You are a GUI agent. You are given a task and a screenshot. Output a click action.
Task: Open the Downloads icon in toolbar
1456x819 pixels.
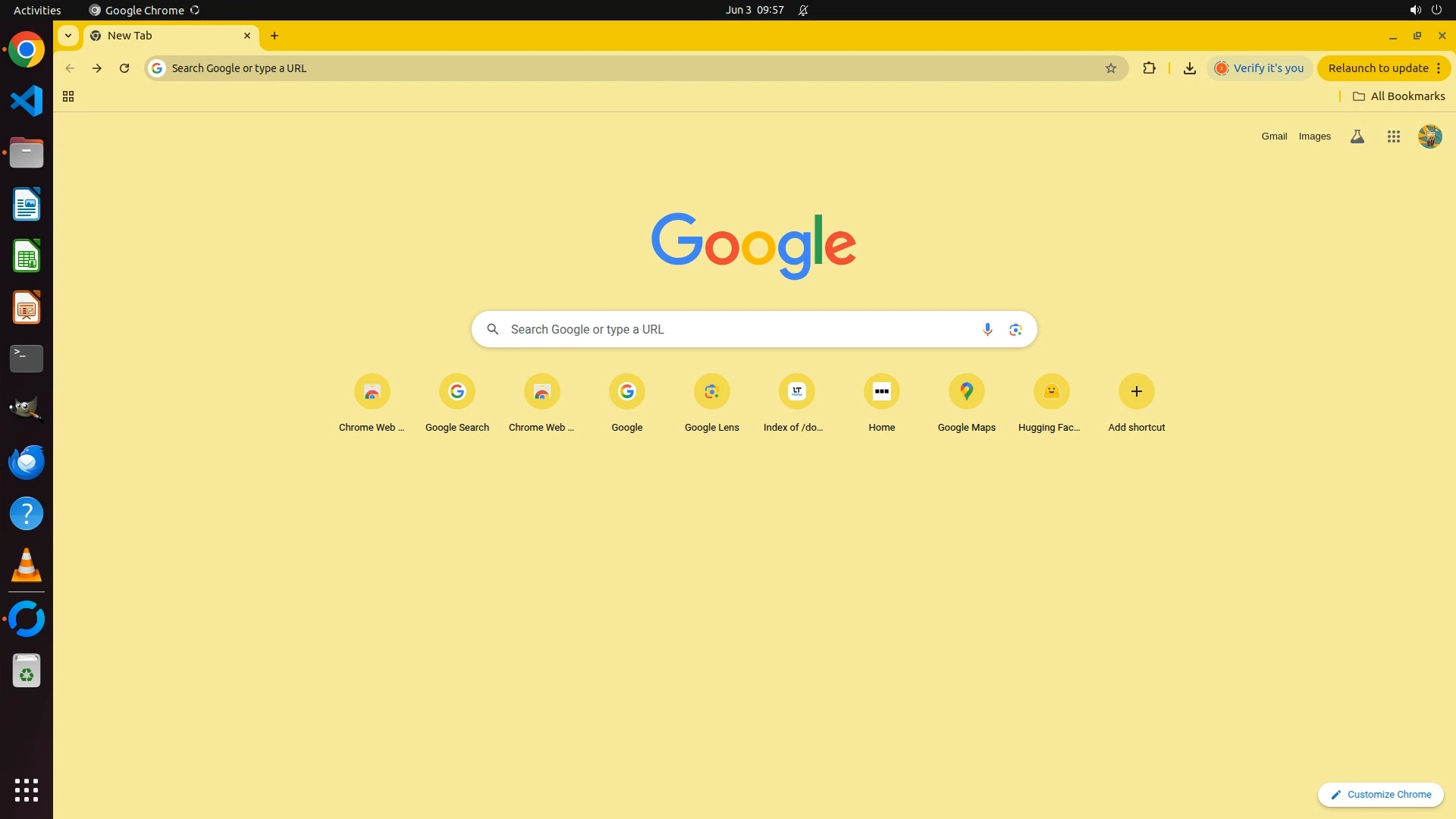pyautogui.click(x=1189, y=68)
